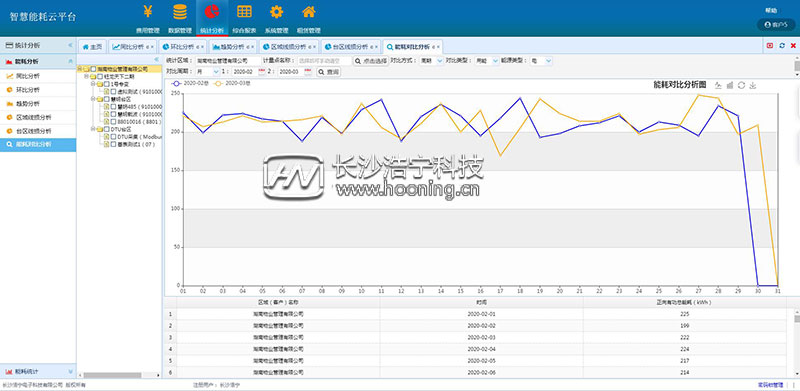Open 租赁管理 house icon in top bar
The width and height of the screenshot is (800, 391).
(x=308, y=12)
